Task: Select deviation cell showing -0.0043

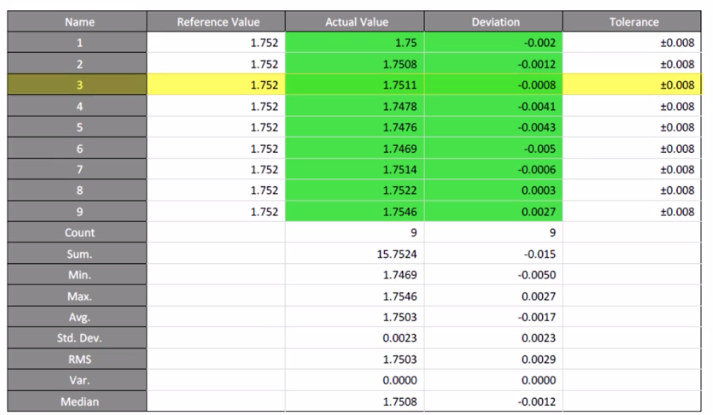Action: click(494, 127)
